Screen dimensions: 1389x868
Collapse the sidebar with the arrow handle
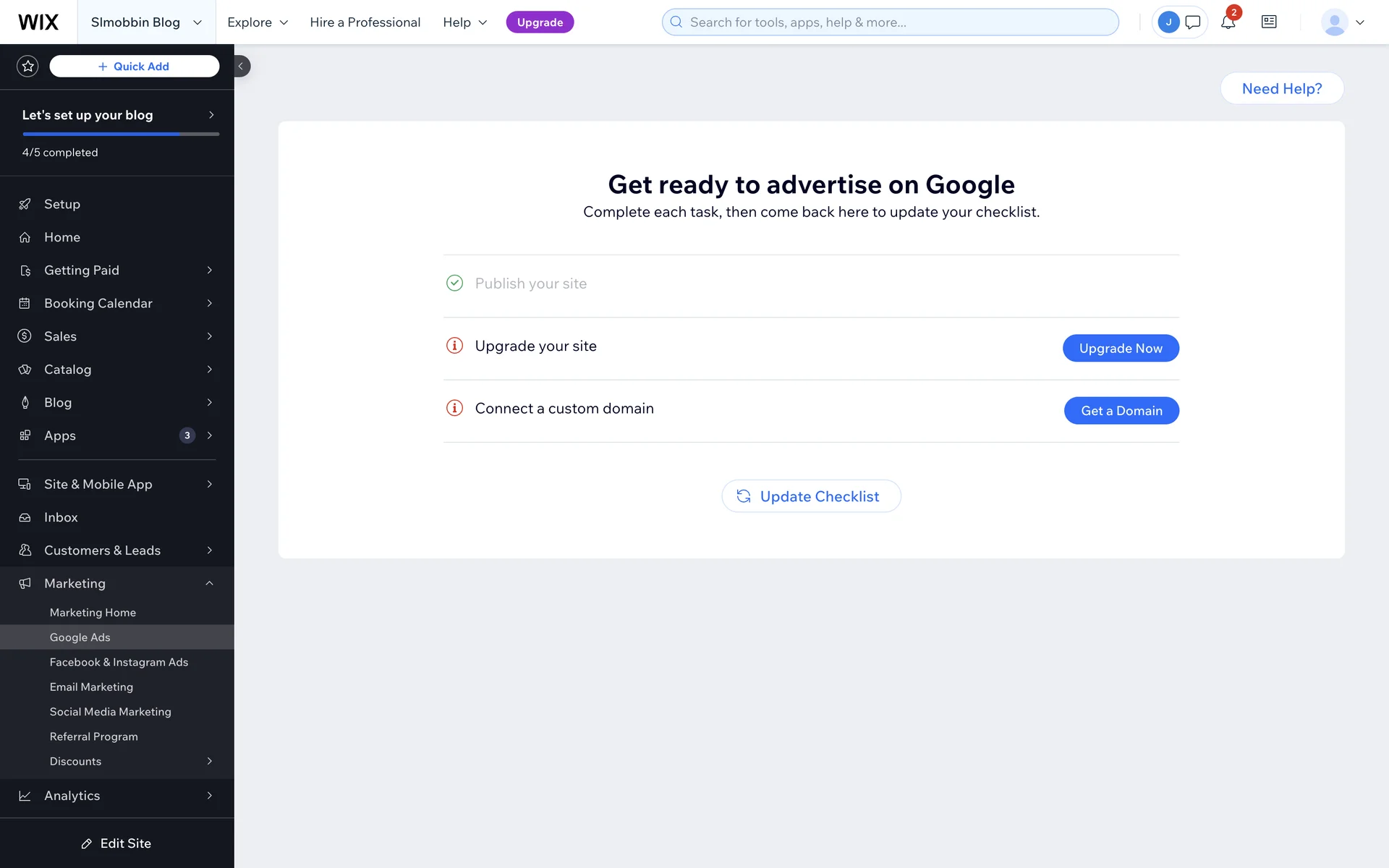[242, 66]
